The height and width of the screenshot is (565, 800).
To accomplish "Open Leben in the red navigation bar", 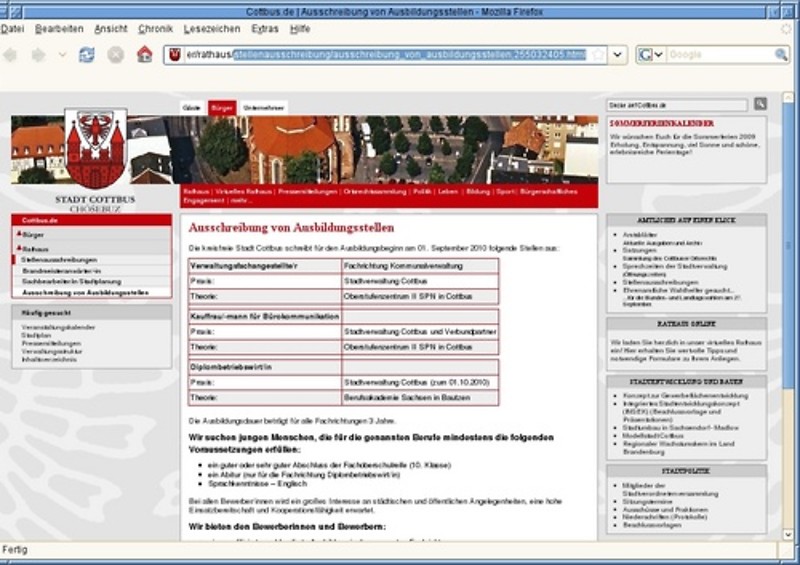I will pyautogui.click(x=448, y=191).
